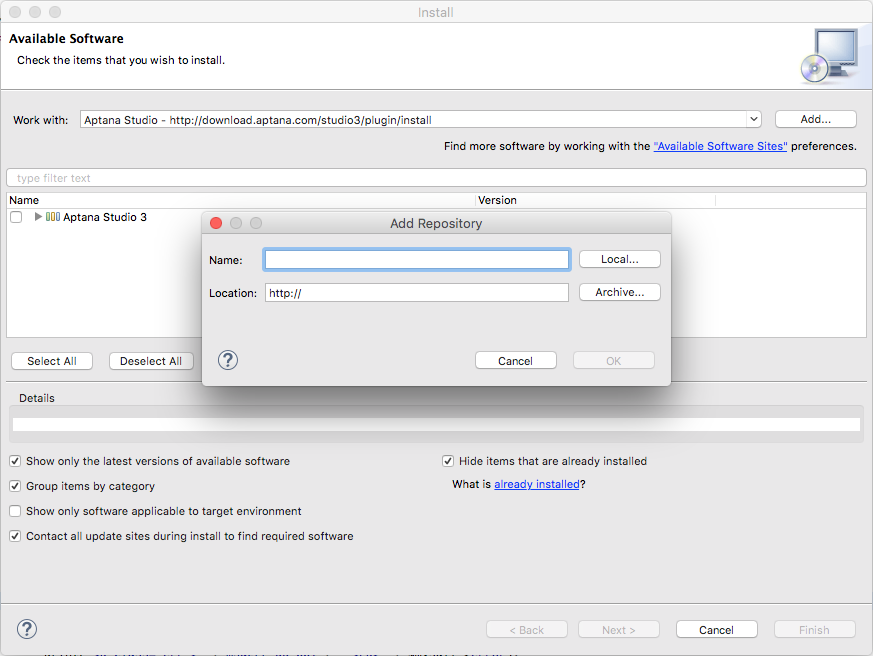Focus the repository Name input field
The image size is (873, 656).
click(x=416, y=260)
